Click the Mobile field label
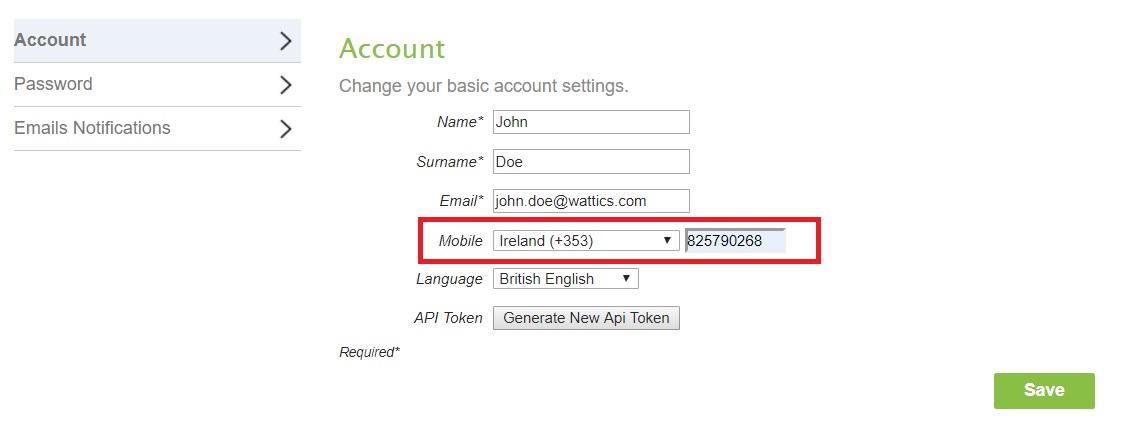The height and width of the screenshot is (421, 1148). [460, 241]
